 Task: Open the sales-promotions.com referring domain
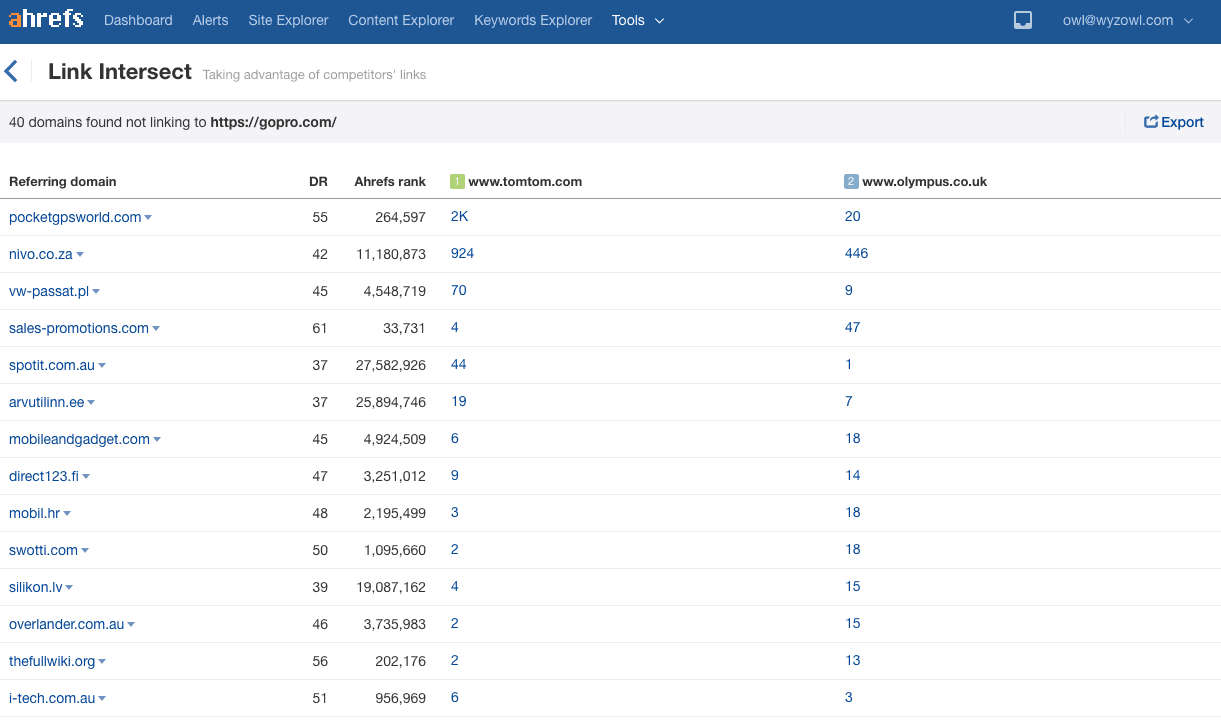coord(79,328)
